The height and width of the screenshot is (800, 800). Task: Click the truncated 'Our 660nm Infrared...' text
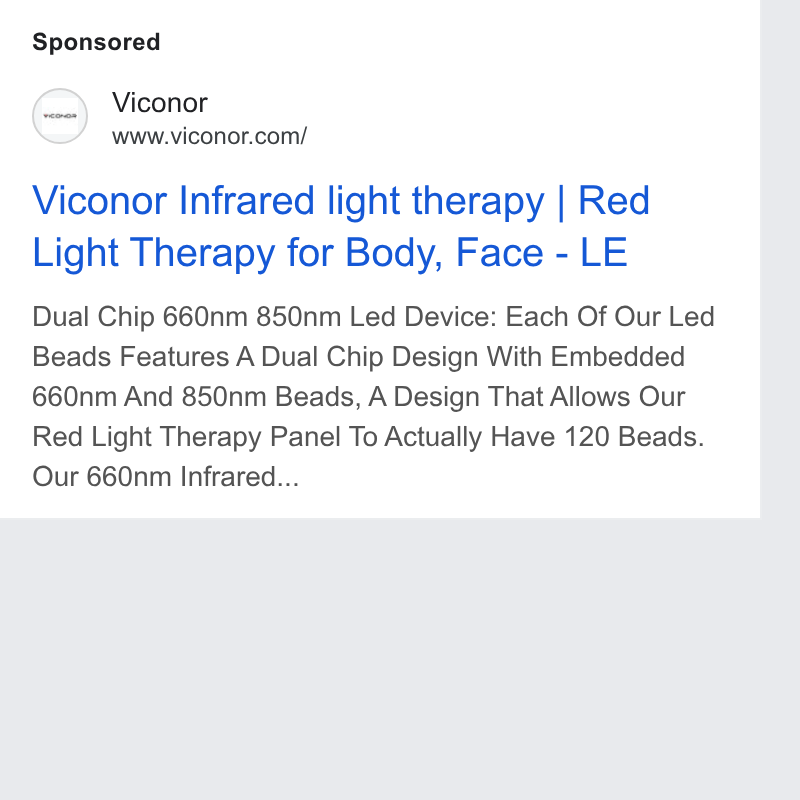click(165, 477)
